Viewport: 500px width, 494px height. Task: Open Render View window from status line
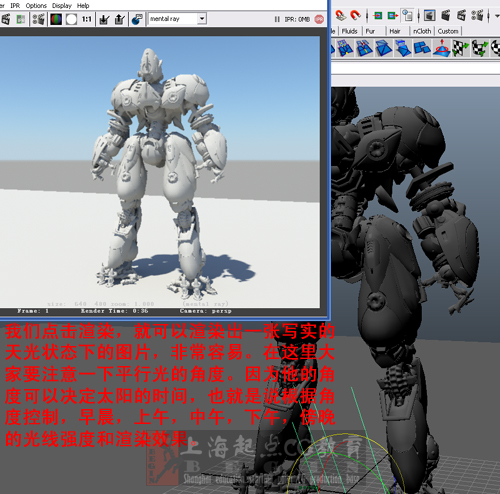(429, 15)
